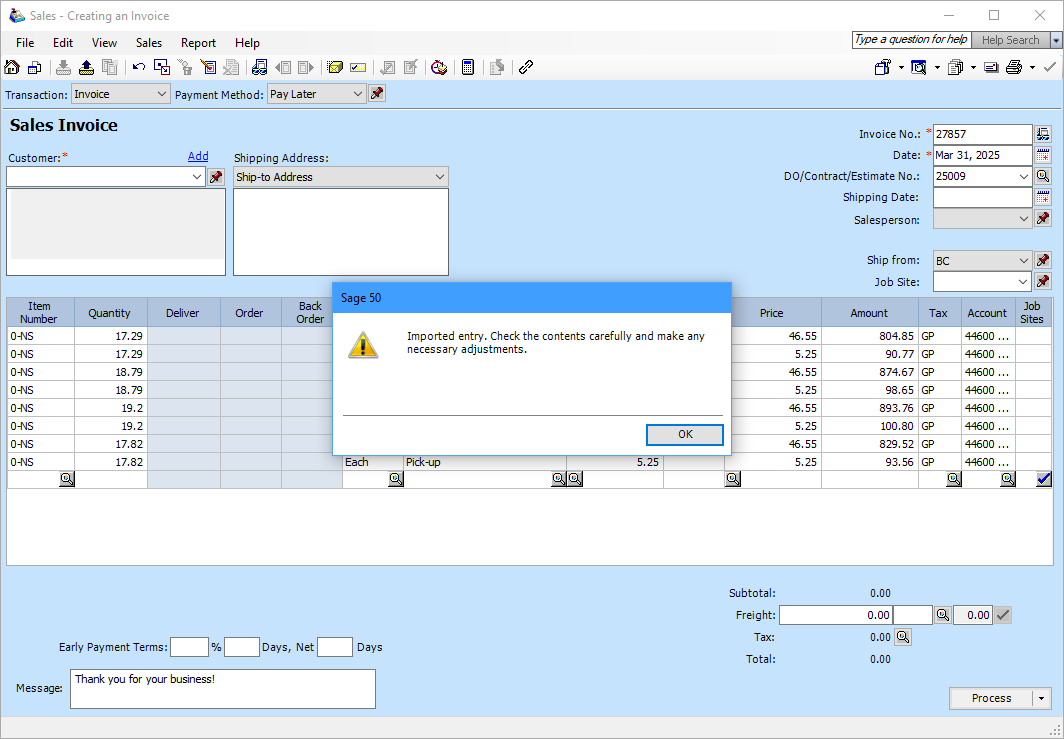This screenshot has height=739, width=1064.
Task: Expand the Transaction dropdown
Action: [x=162, y=94]
